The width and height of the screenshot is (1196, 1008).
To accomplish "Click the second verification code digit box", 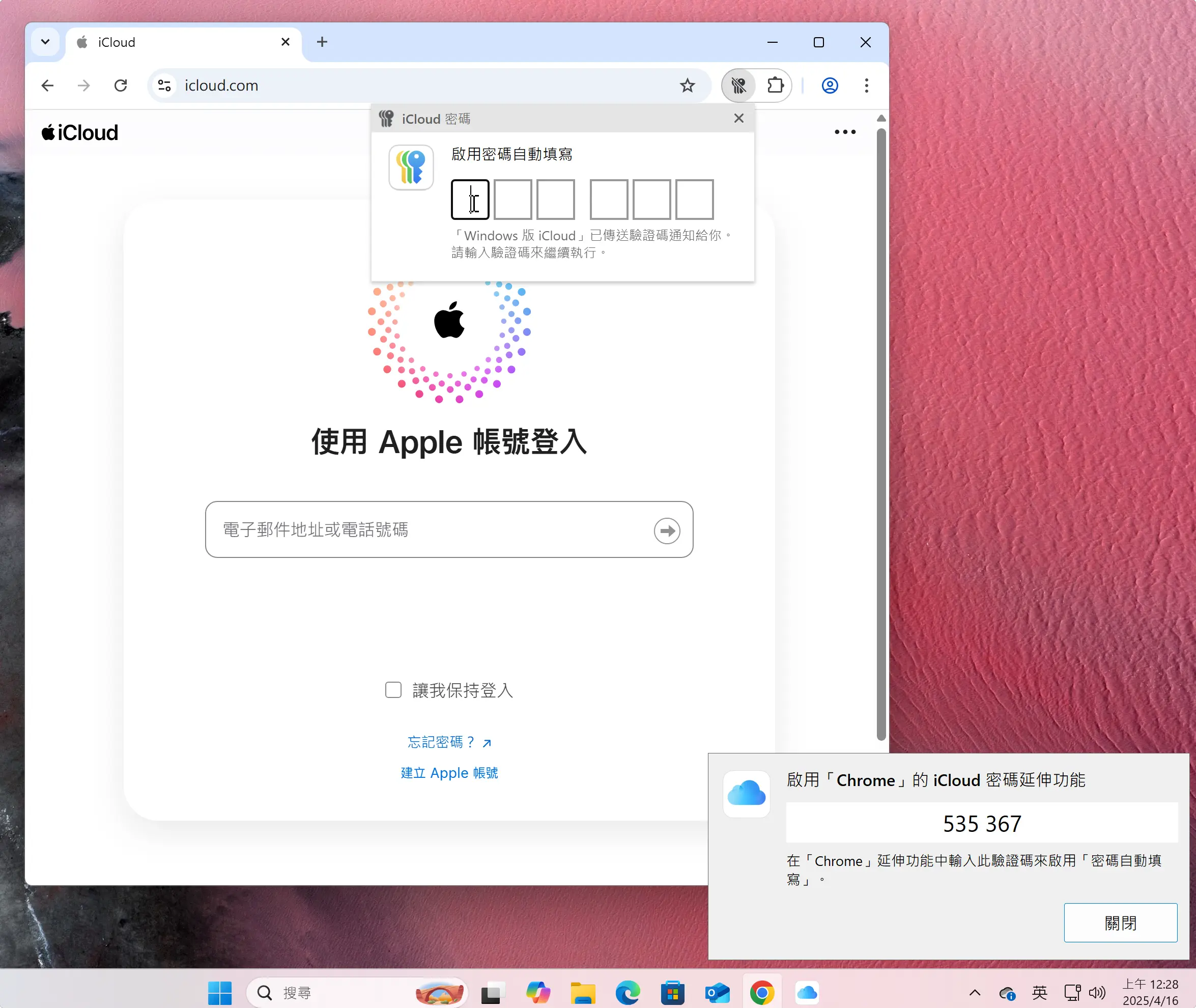I will pos(513,200).
